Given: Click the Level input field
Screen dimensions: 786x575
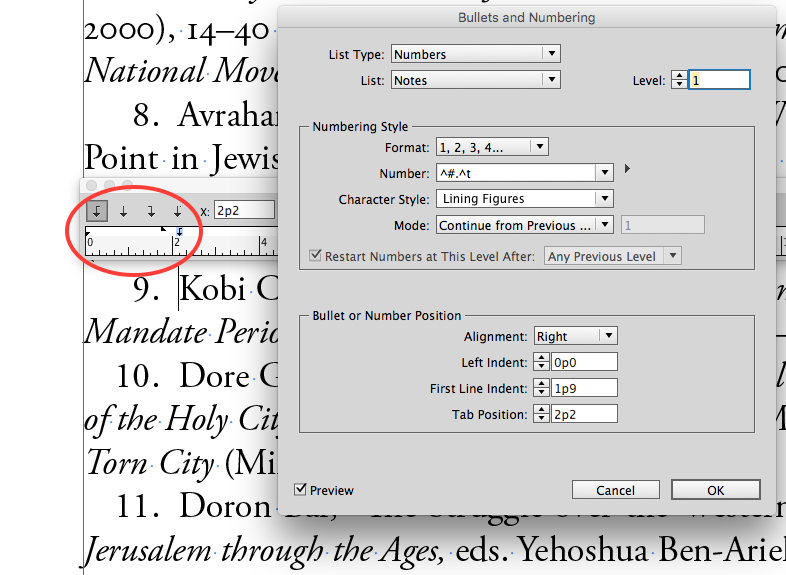Looking at the screenshot, I should tap(719, 80).
